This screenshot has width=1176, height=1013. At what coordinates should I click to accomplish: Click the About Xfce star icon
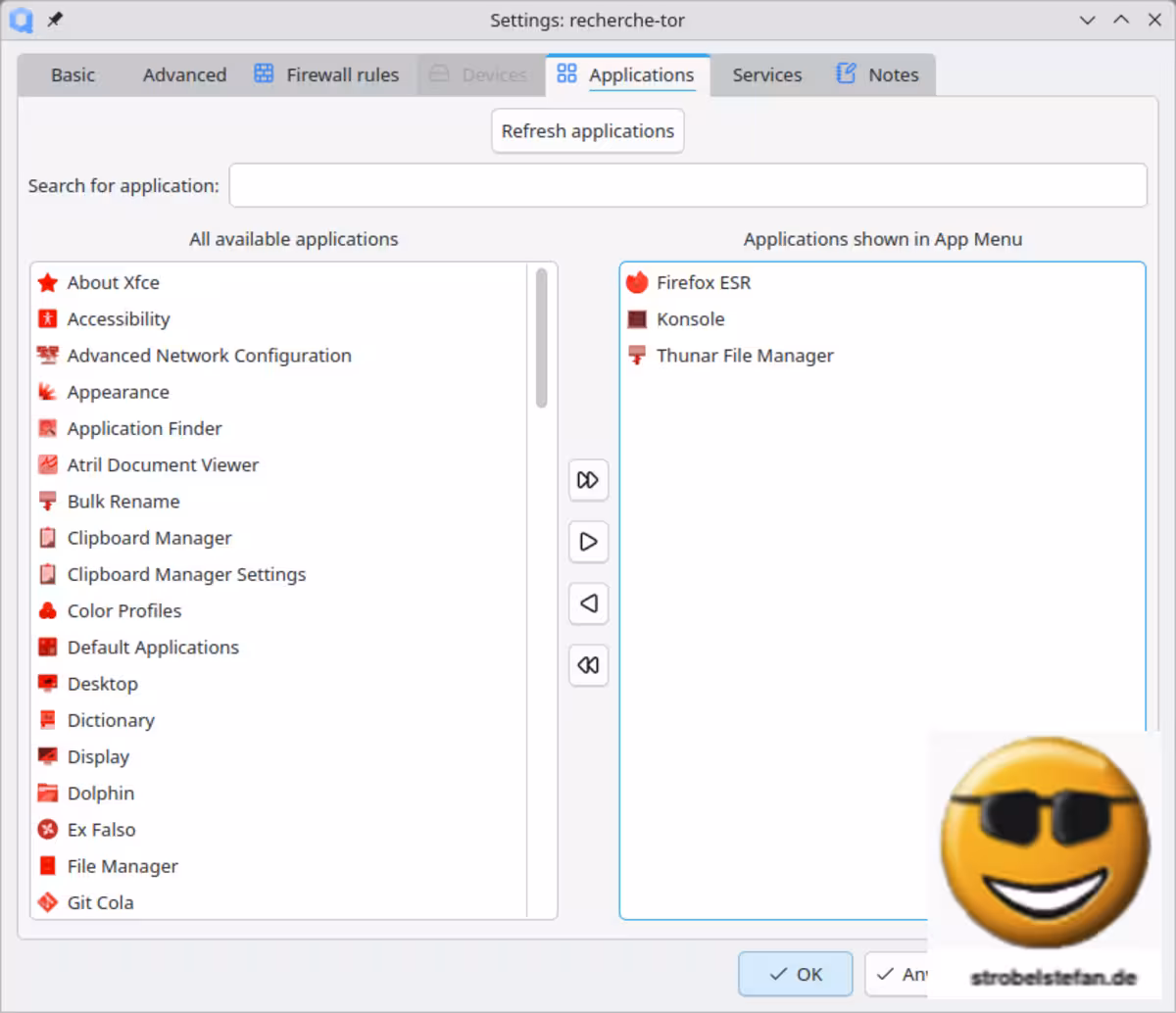click(48, 282)
